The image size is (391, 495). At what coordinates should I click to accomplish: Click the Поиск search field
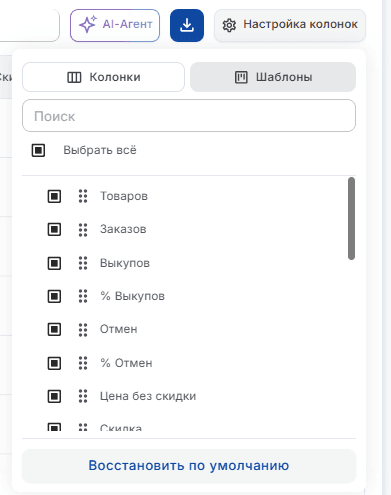click(x=189, y=115)
